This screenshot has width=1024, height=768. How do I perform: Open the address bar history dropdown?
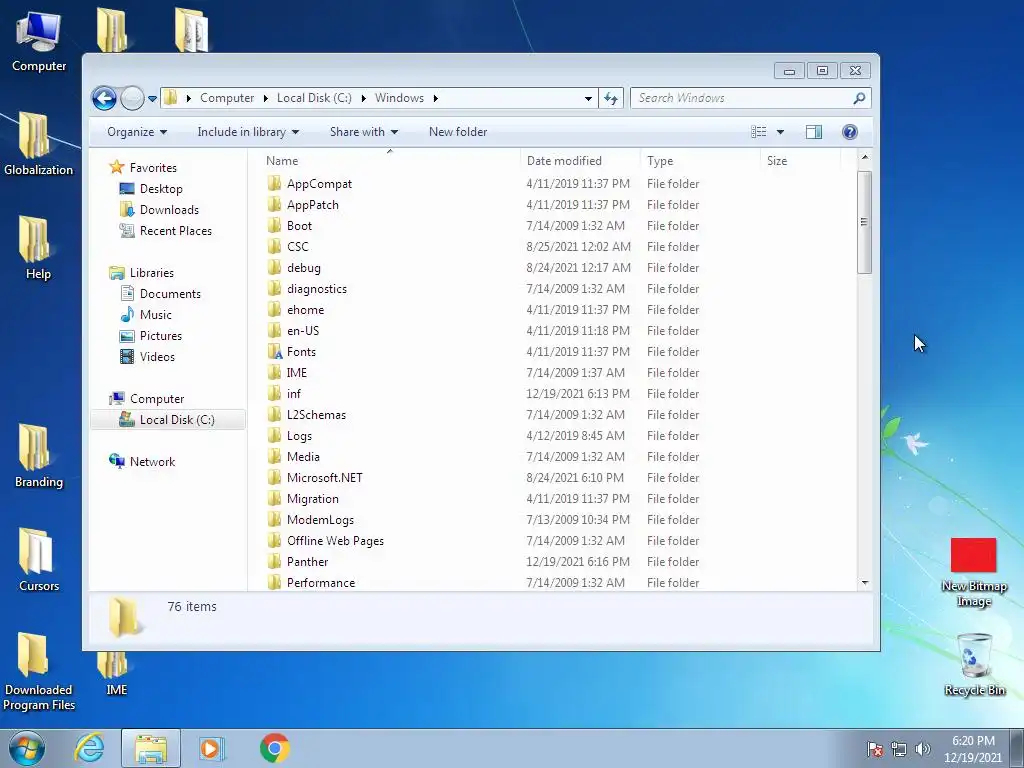coord(588,98)
